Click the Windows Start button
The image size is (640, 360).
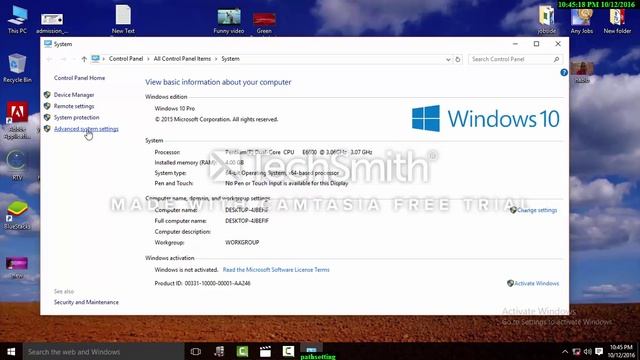click(11, 351)
